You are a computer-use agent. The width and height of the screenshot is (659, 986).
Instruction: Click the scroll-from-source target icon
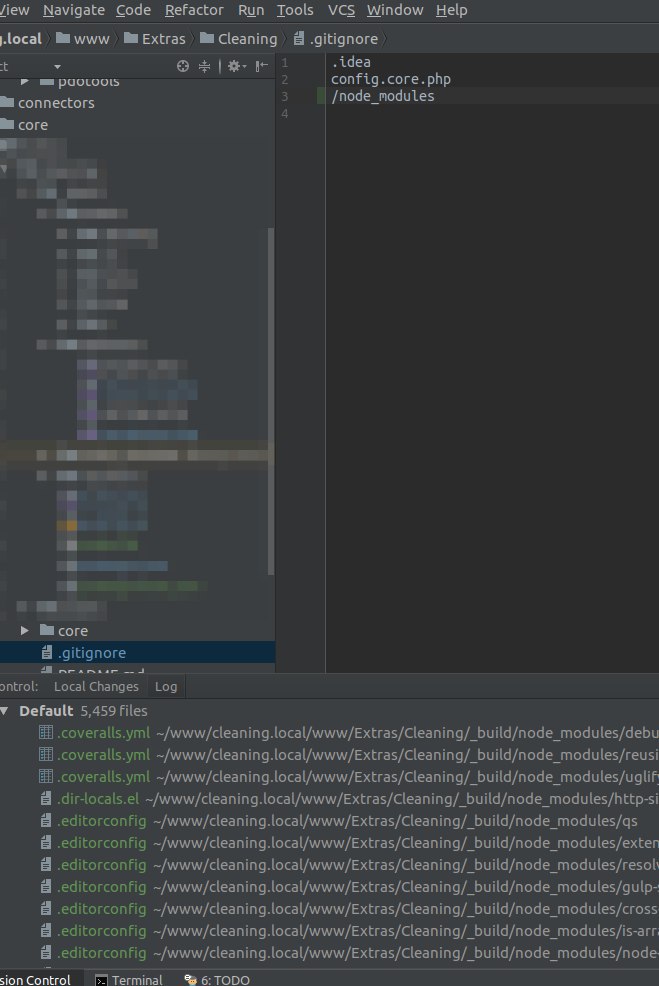pos(182,66)
